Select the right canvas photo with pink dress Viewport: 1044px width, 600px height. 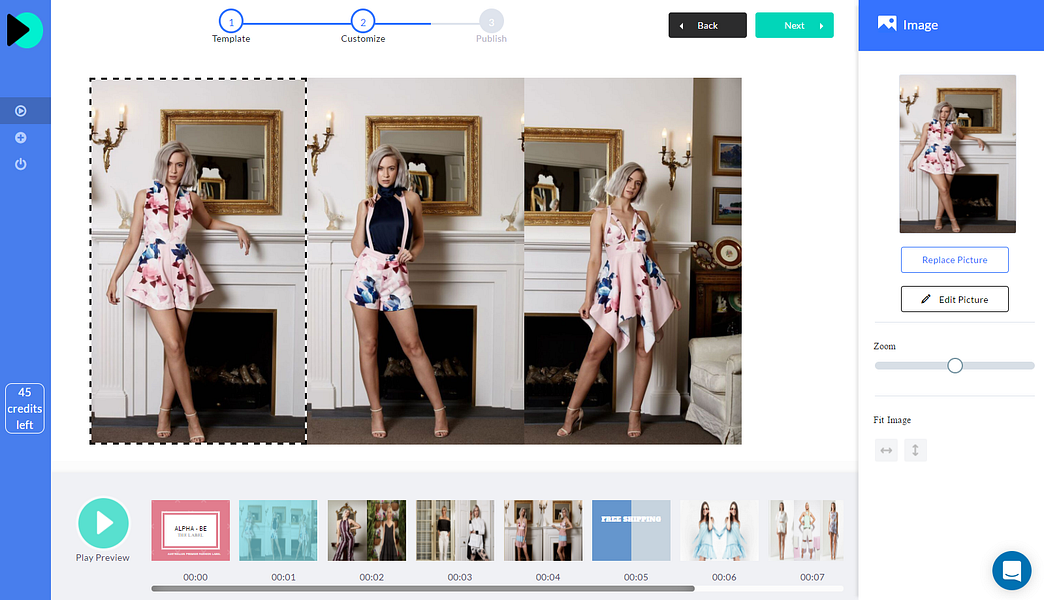tap(633, 261)
